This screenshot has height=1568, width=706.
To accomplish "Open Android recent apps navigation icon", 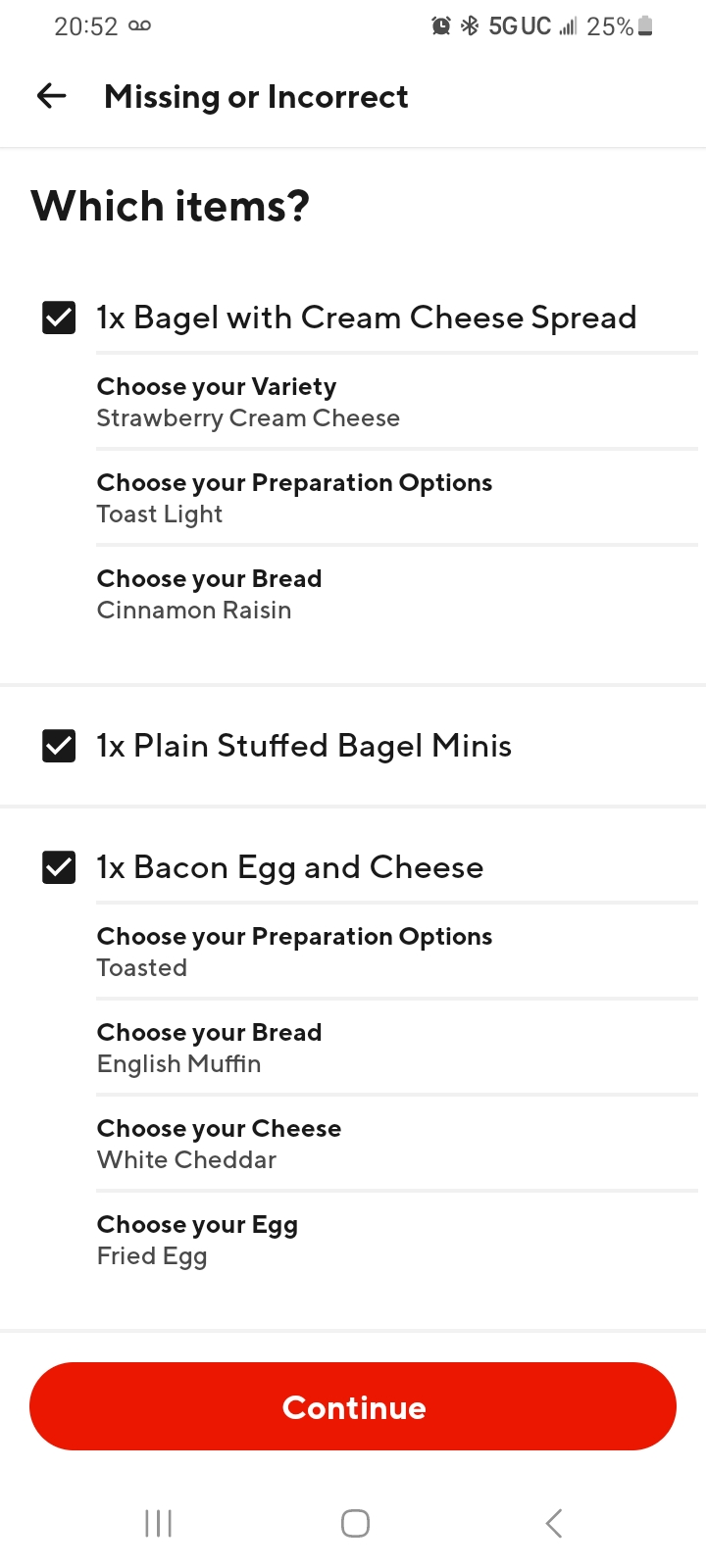I will (x=158, y=1523).
